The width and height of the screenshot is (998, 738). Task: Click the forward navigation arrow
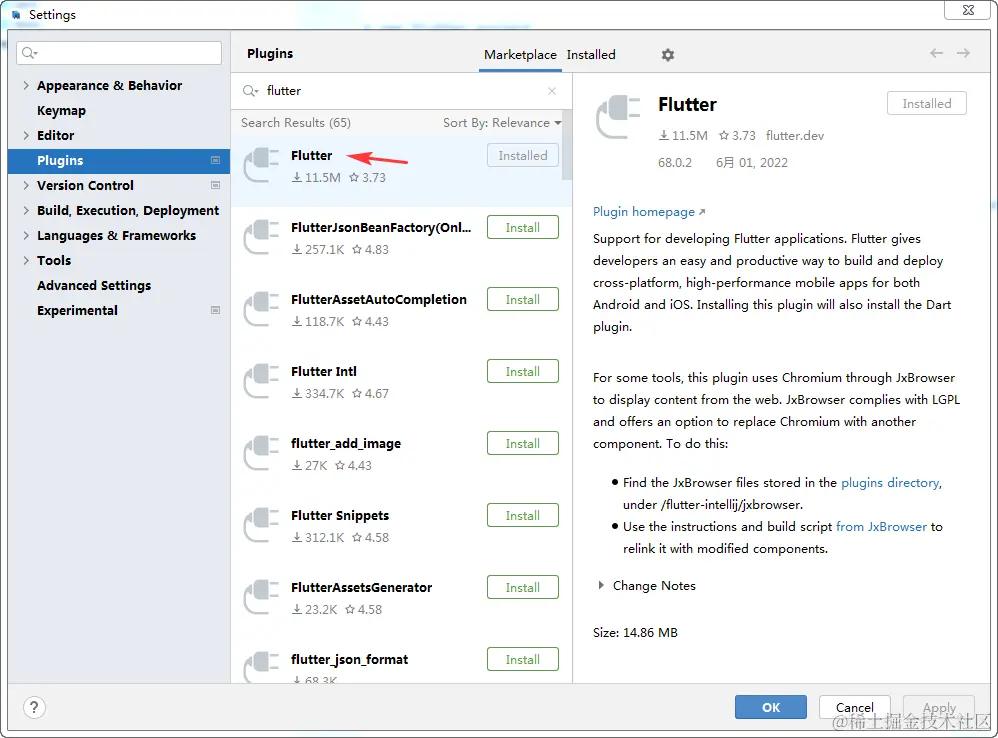tap(964, 53)
